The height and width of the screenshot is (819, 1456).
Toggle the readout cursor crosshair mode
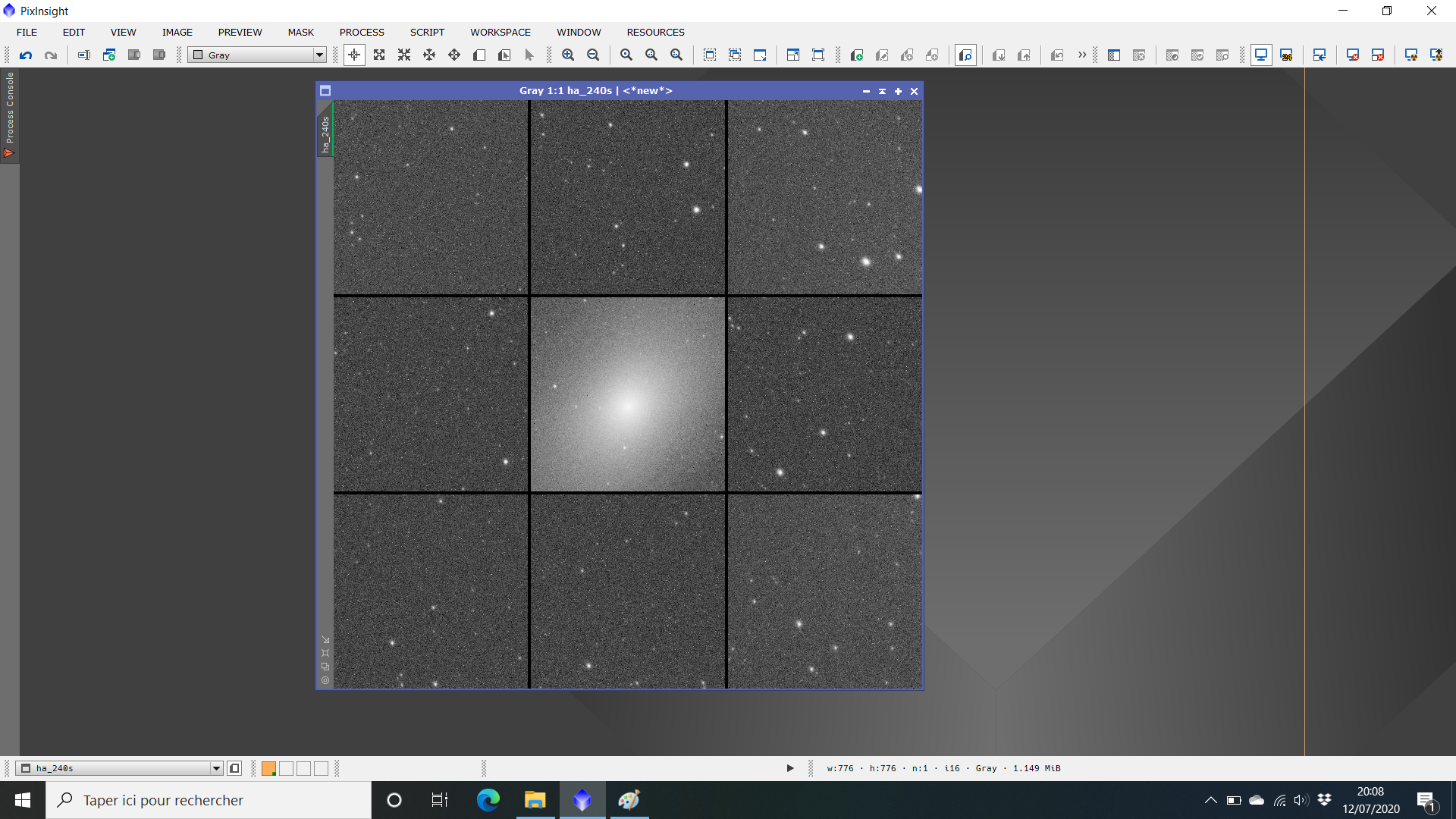[354, 55]
